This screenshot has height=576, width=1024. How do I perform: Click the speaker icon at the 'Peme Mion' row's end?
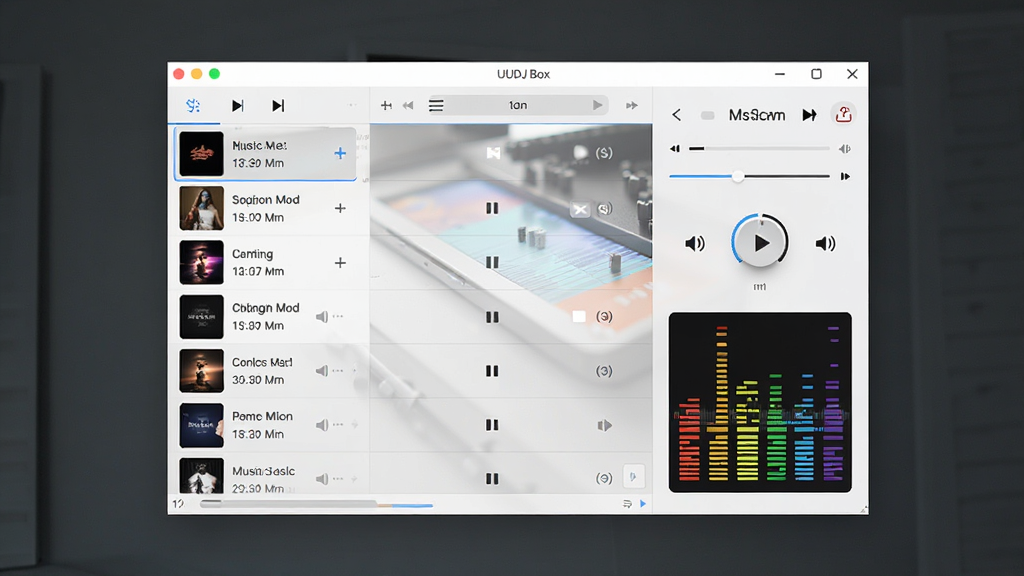point(605,425)
